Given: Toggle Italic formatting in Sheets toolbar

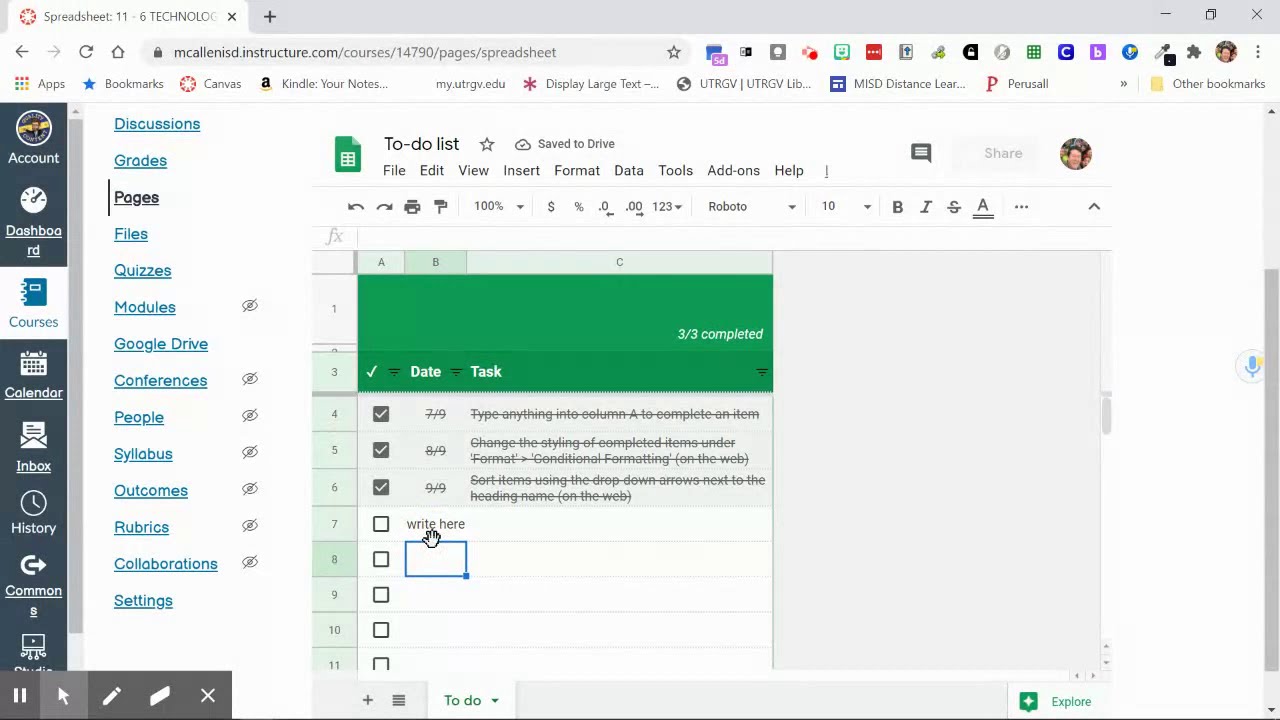Looking at the screenshot, I should [x=926, y=207].
